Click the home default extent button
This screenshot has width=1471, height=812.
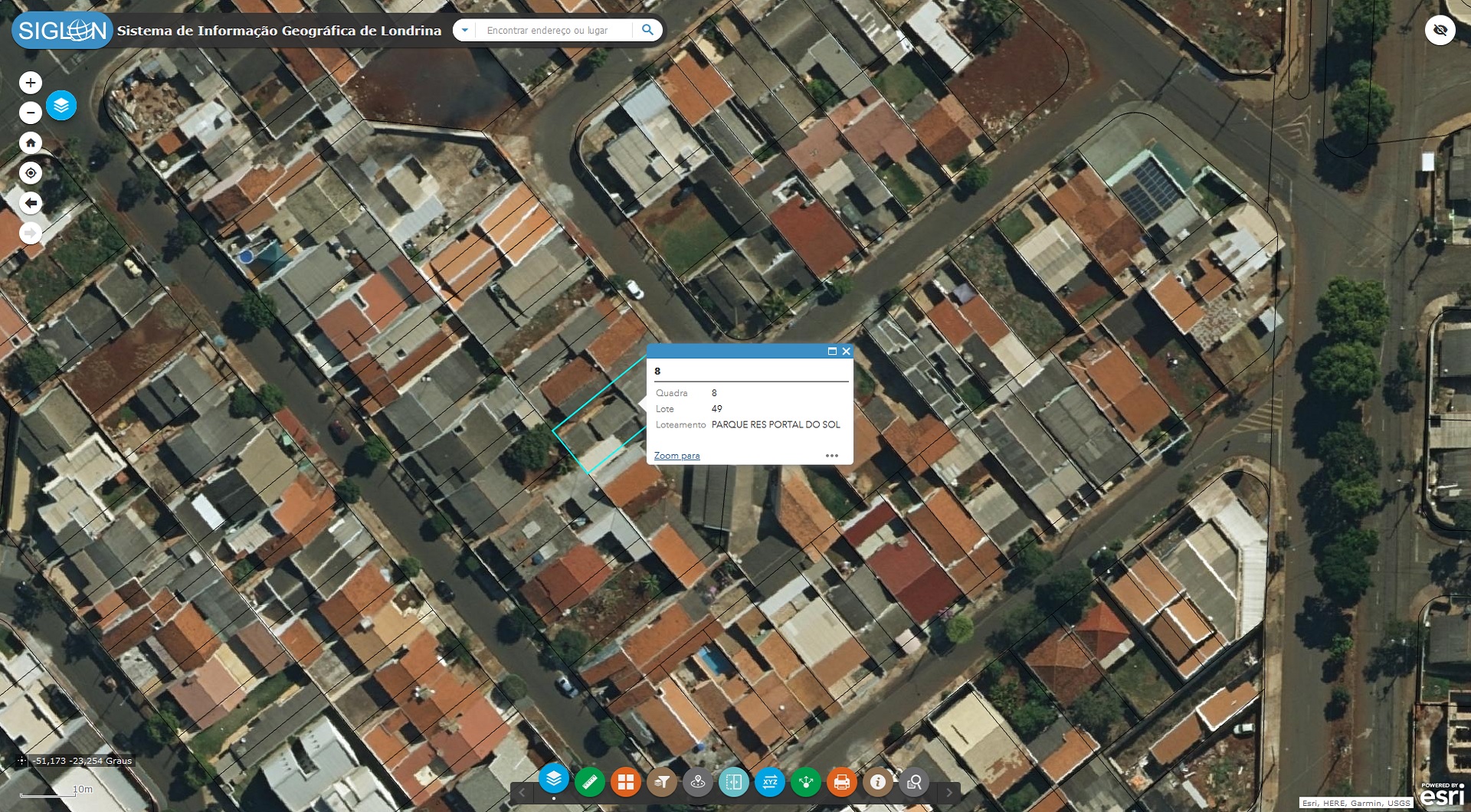click(31, 142)
